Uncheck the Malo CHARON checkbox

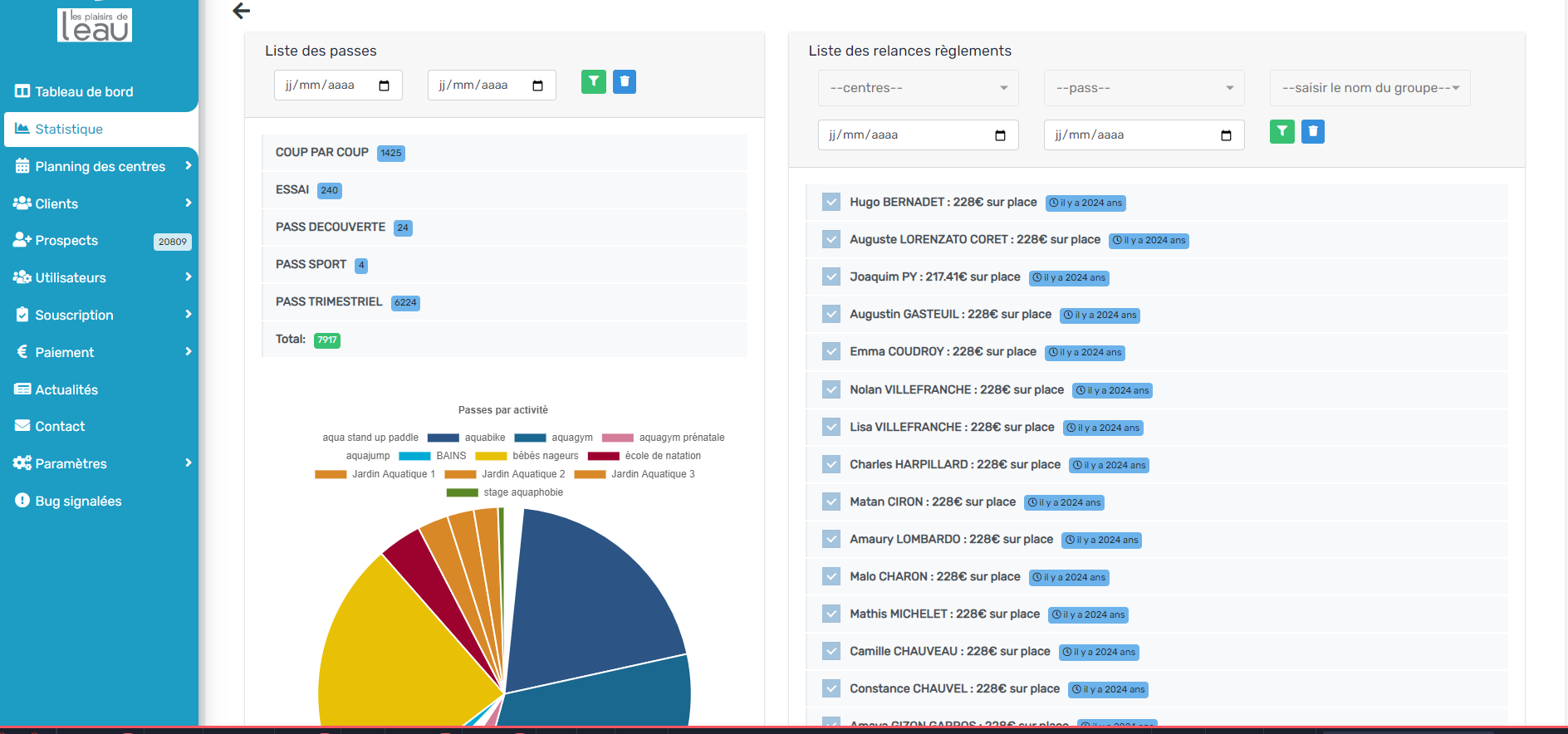click(x=831, y=576)
